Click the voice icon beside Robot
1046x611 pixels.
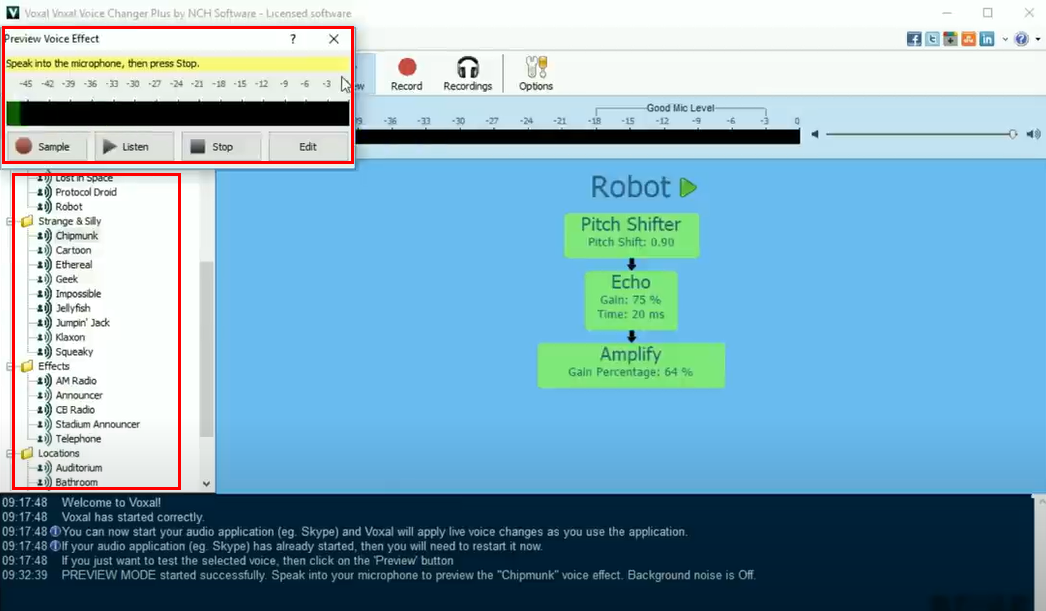[x=44, y=207]
